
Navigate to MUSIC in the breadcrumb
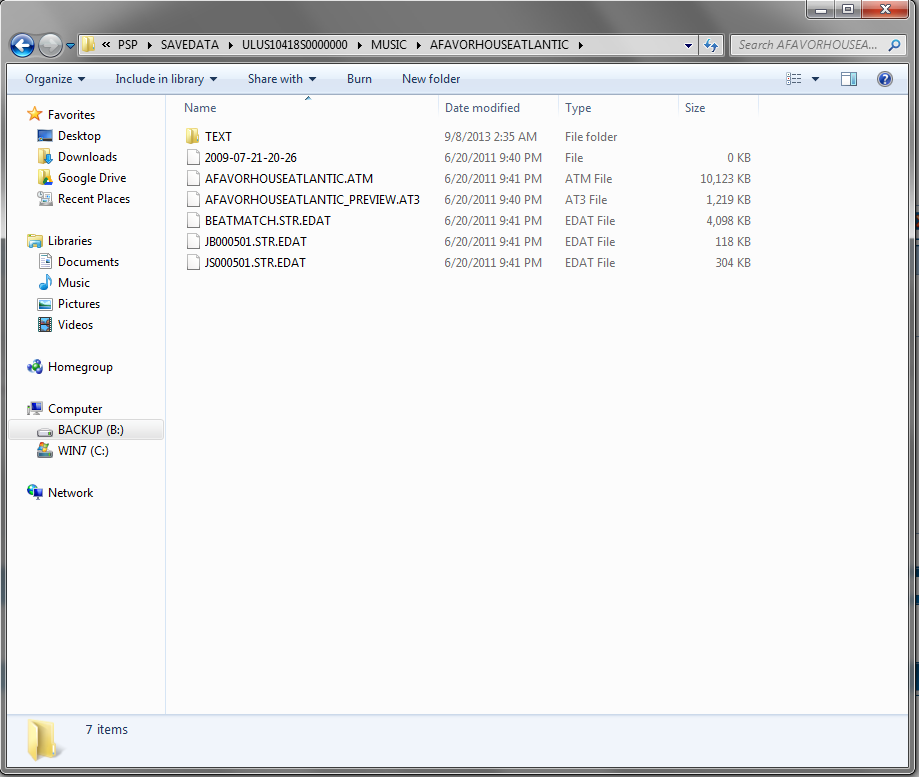tap(389, 45)
